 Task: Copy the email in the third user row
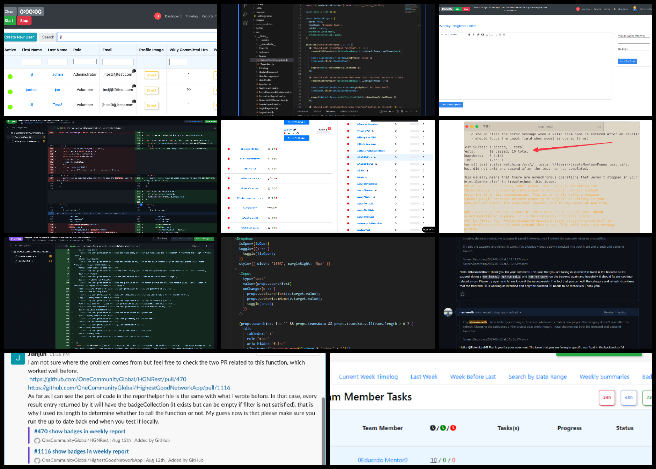pyautogui.click(x=134, y=101)
